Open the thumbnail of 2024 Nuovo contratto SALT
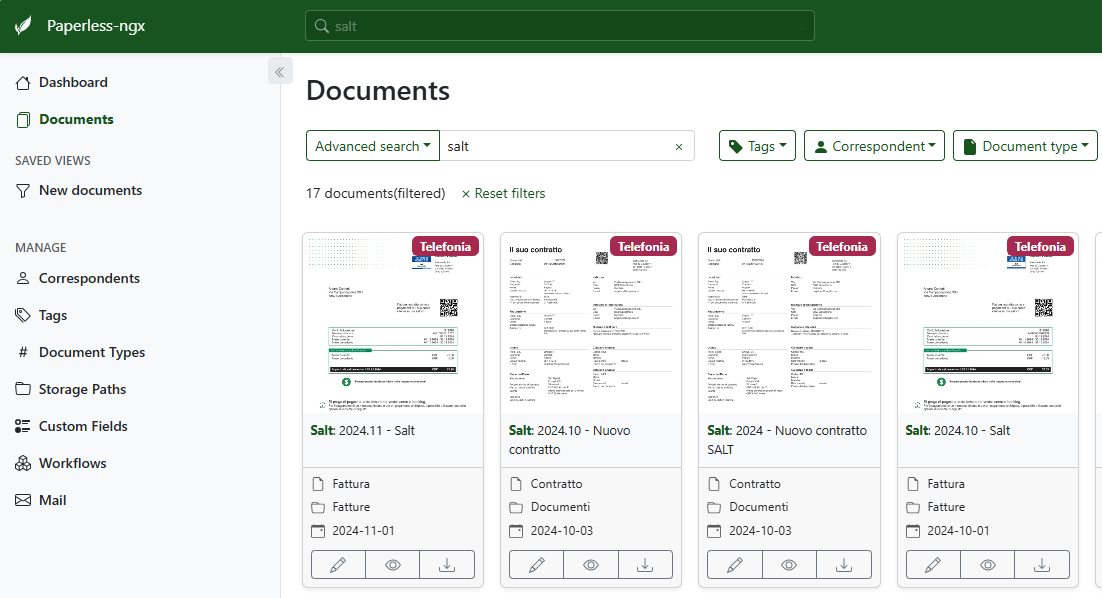 point(789,323)
